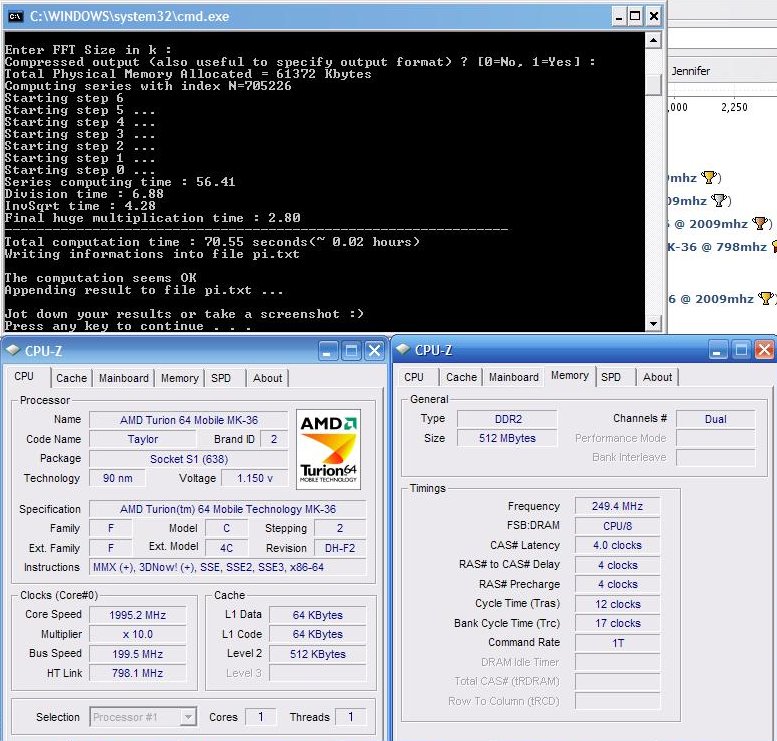The width and height of the screenshot is (777, 741).
Task: Open SPD tab in right CPU-Z window
Action: click(611, 377)
